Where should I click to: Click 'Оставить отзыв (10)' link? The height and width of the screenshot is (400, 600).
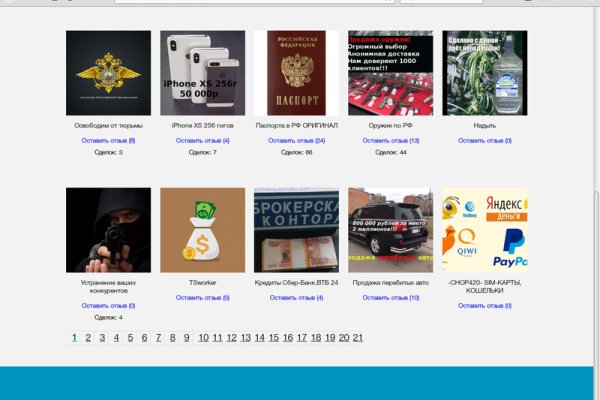pos(391,297)
